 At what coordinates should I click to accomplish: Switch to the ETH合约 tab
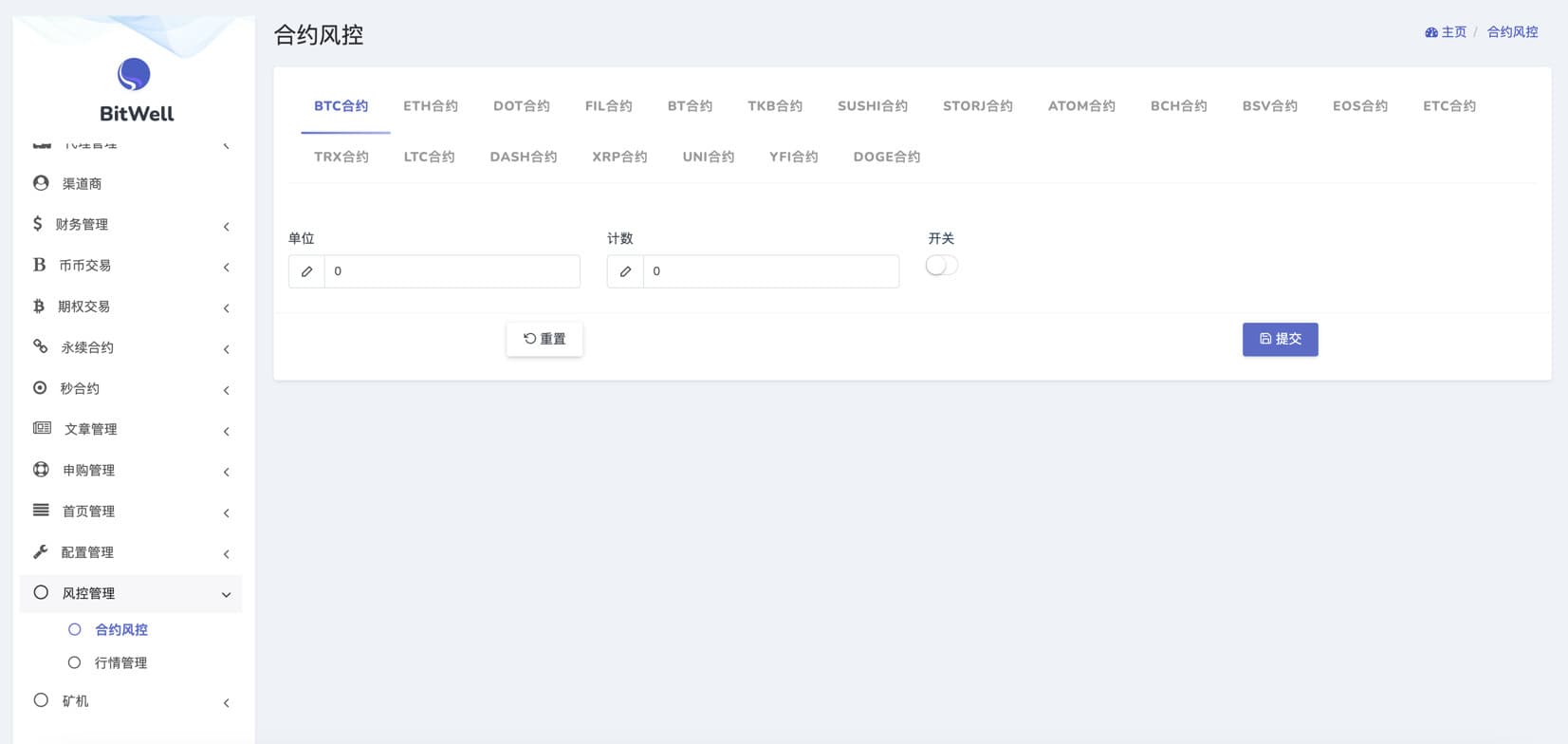point(431,106)
